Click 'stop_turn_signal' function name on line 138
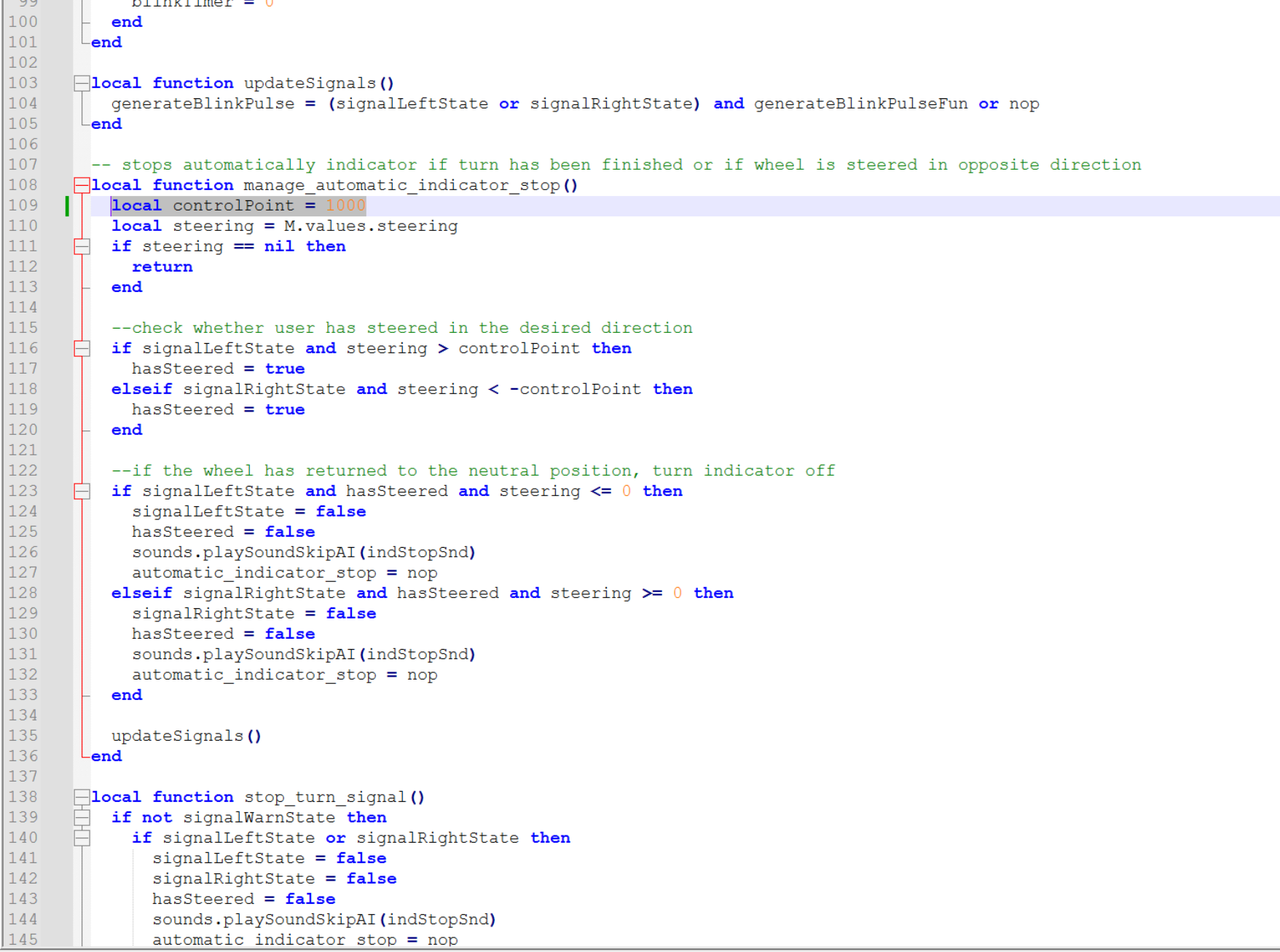Screen dimensions: 1280x952 point(325,797)
